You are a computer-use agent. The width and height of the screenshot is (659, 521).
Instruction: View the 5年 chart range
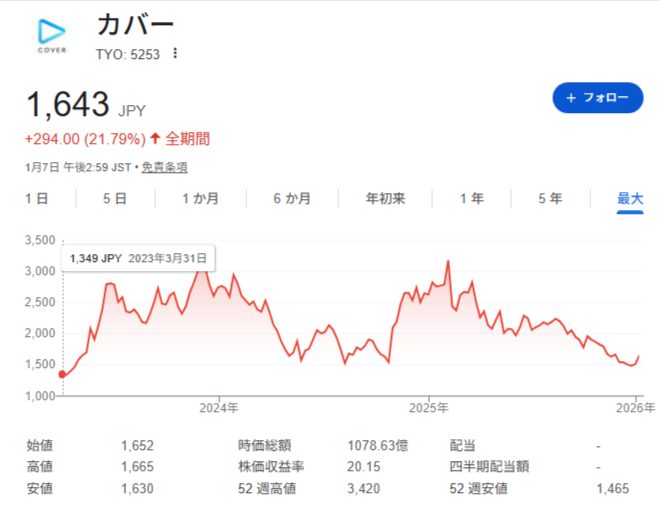click(x=550, y=199)
